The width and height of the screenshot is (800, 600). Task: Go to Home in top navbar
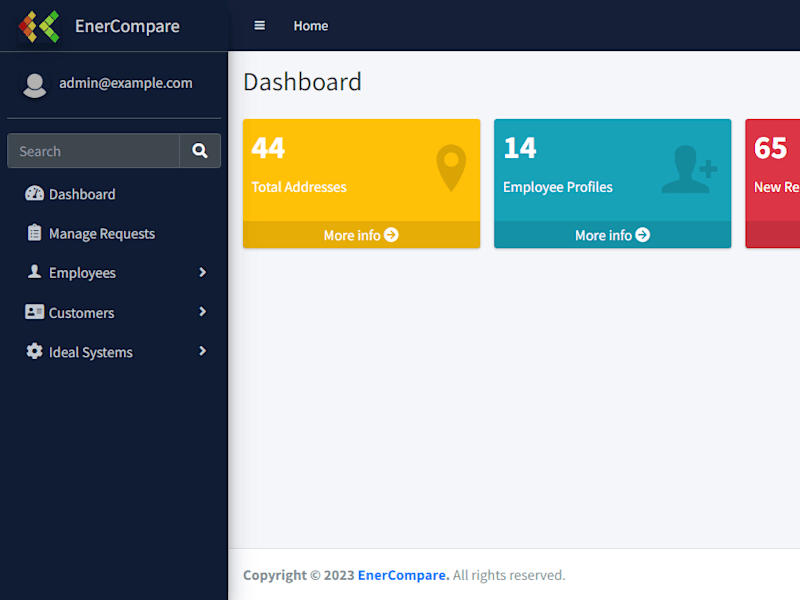(311, 26)
